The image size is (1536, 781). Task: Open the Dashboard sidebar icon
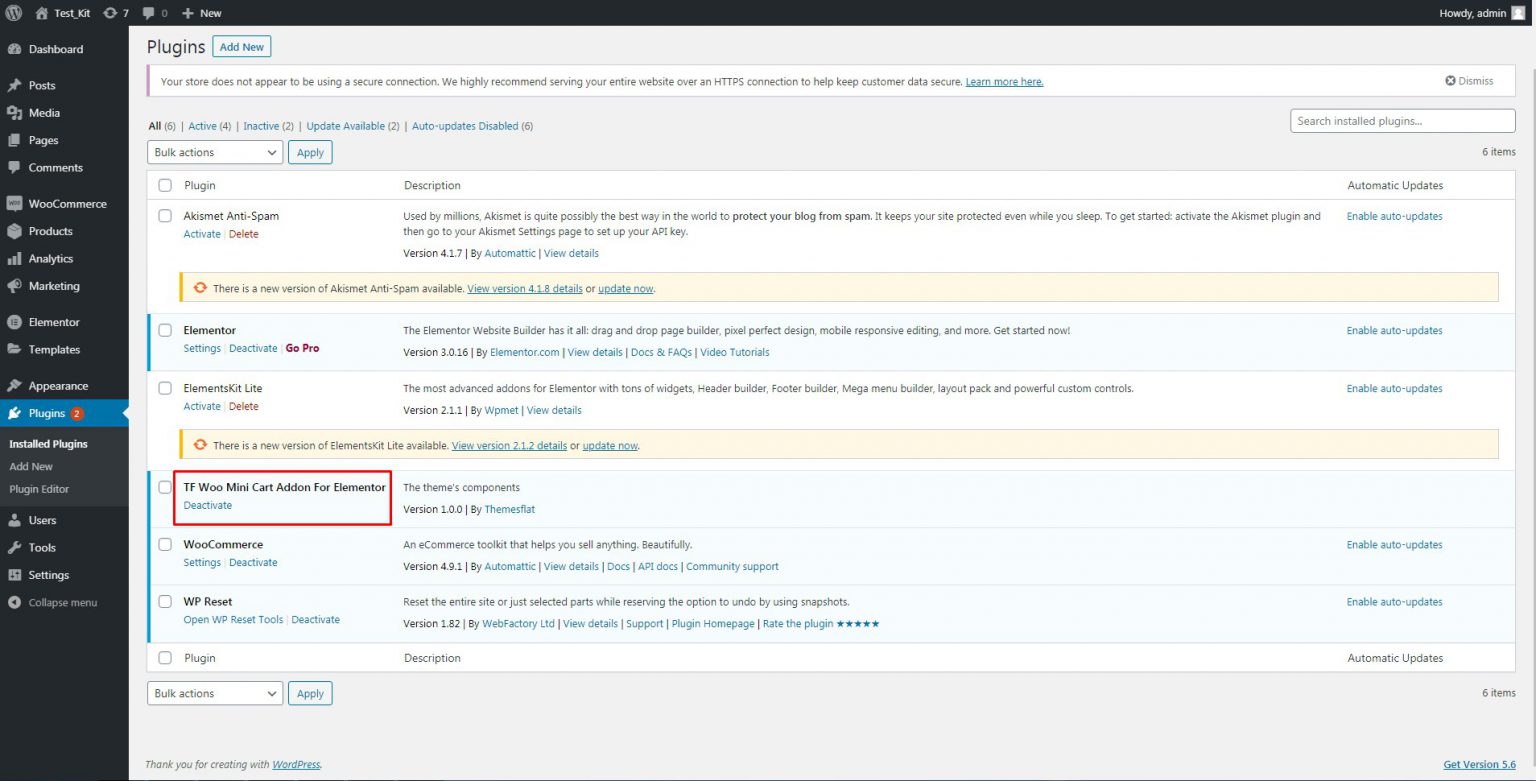tap(14, 49)
